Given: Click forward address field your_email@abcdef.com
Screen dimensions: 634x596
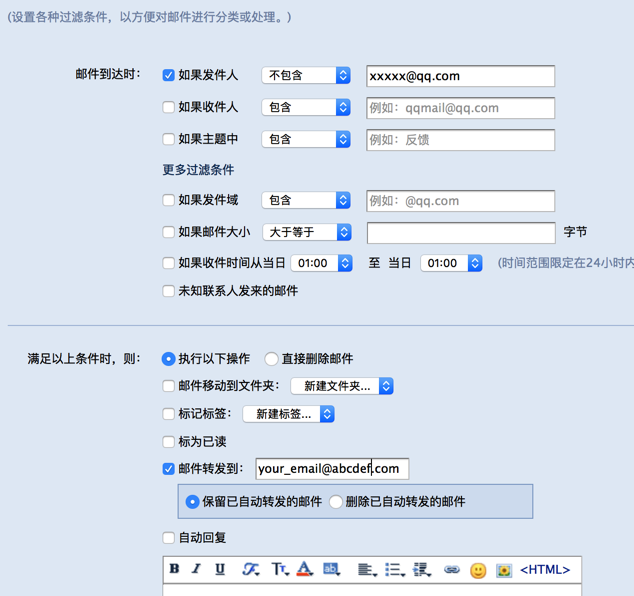Looking at the screenshot, I should [x=332, y=469].
